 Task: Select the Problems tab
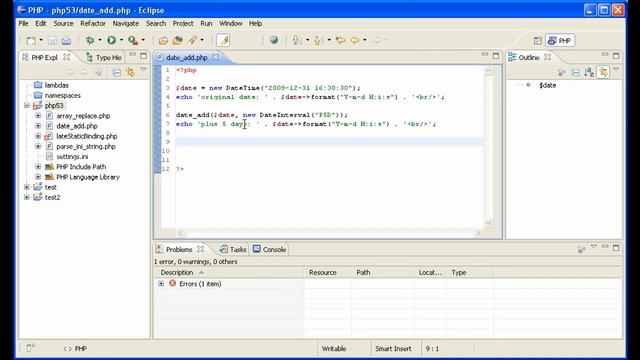coord(179,249)
